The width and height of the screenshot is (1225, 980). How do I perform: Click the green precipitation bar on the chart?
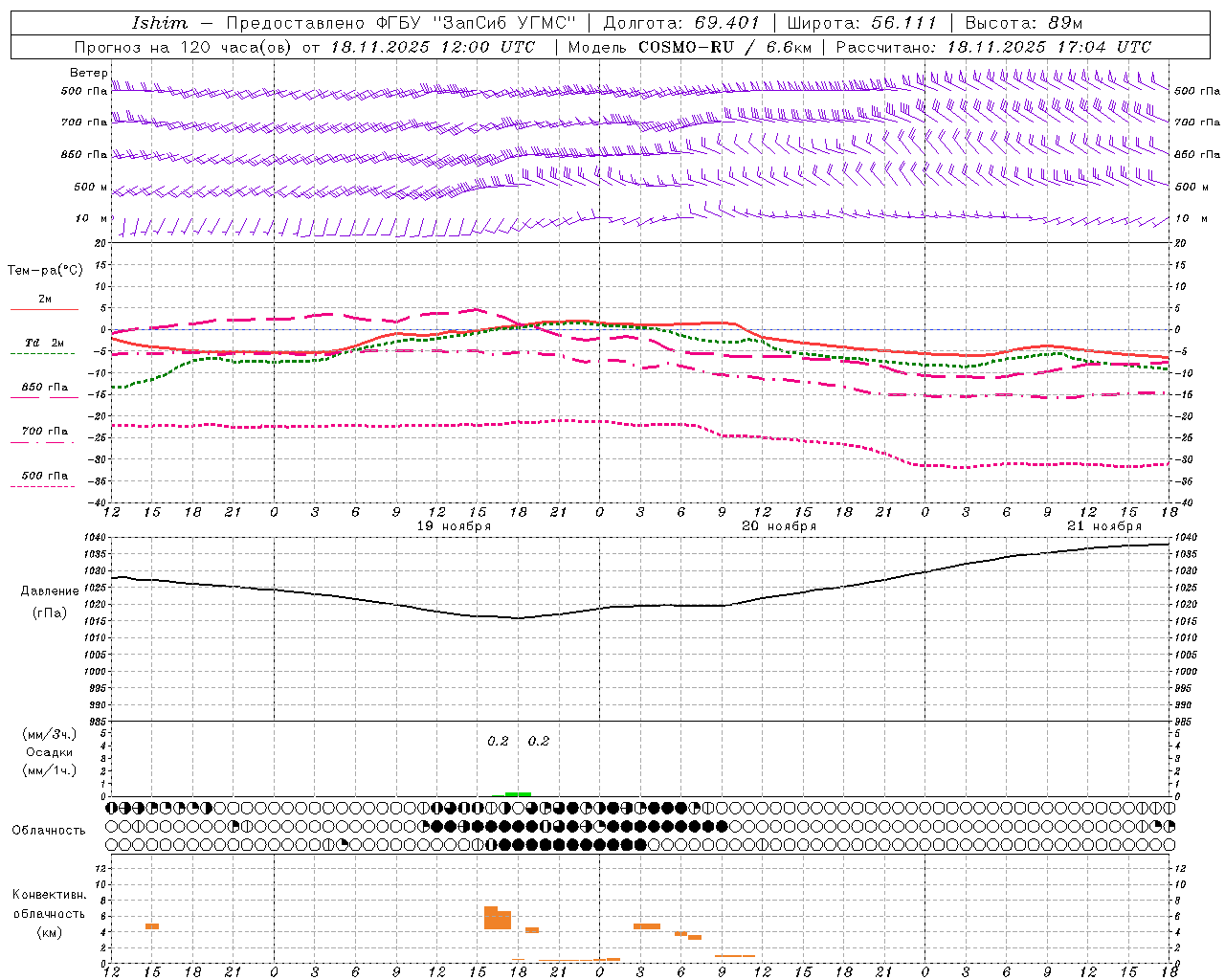pyautogui.click(x=518, y=793)
